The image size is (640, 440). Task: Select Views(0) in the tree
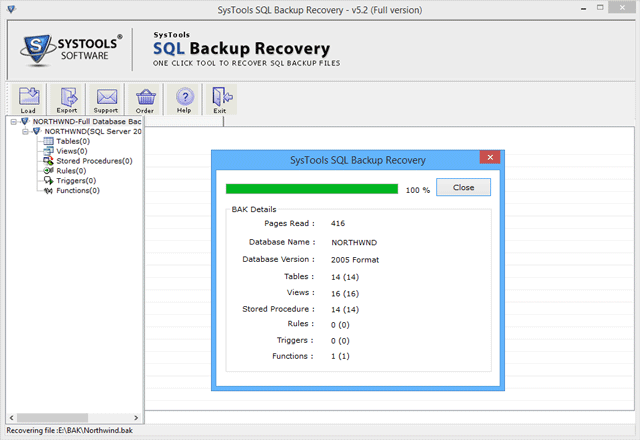pos(72,151)
